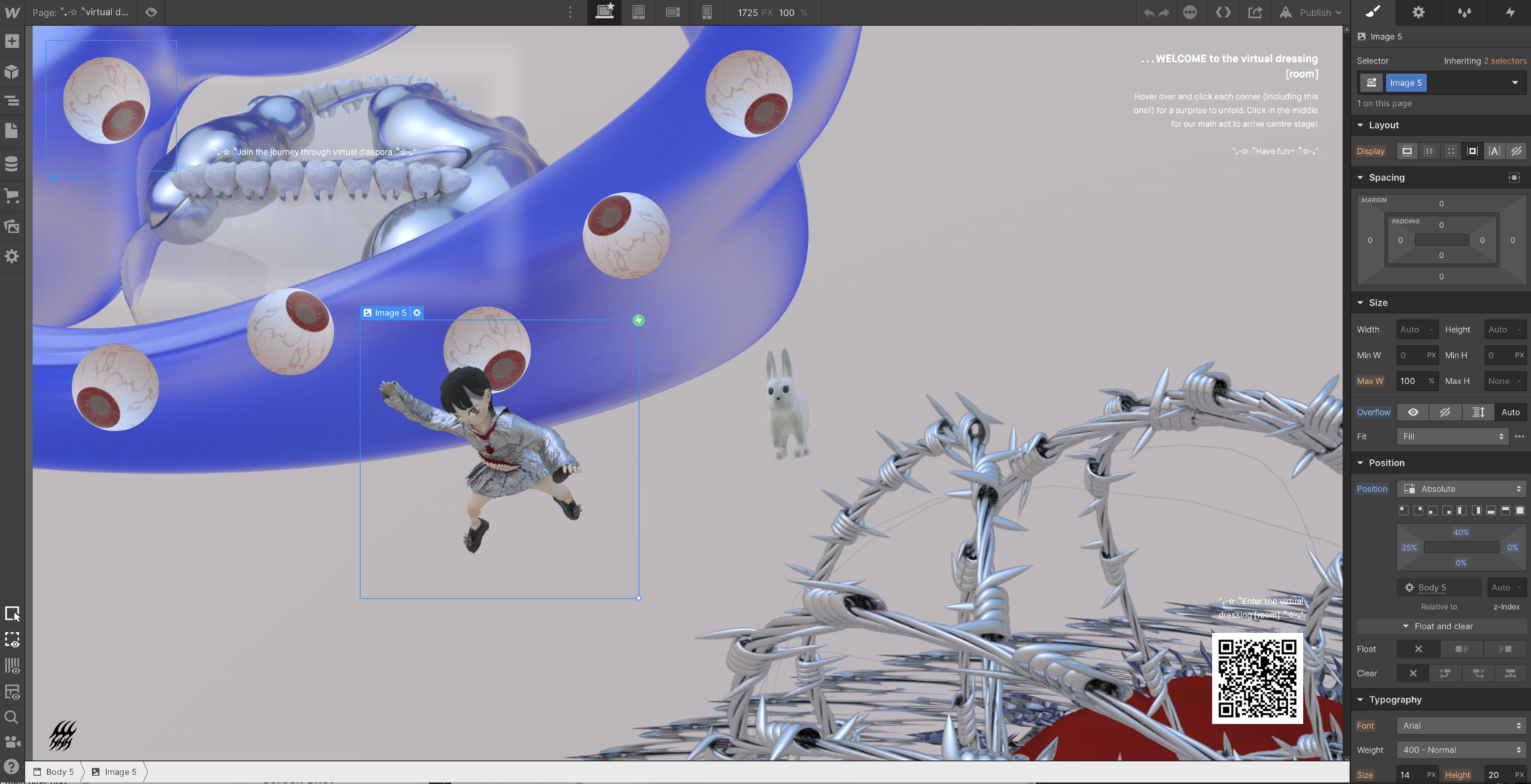Open the selector dropdown arrow

[1515, 82]
